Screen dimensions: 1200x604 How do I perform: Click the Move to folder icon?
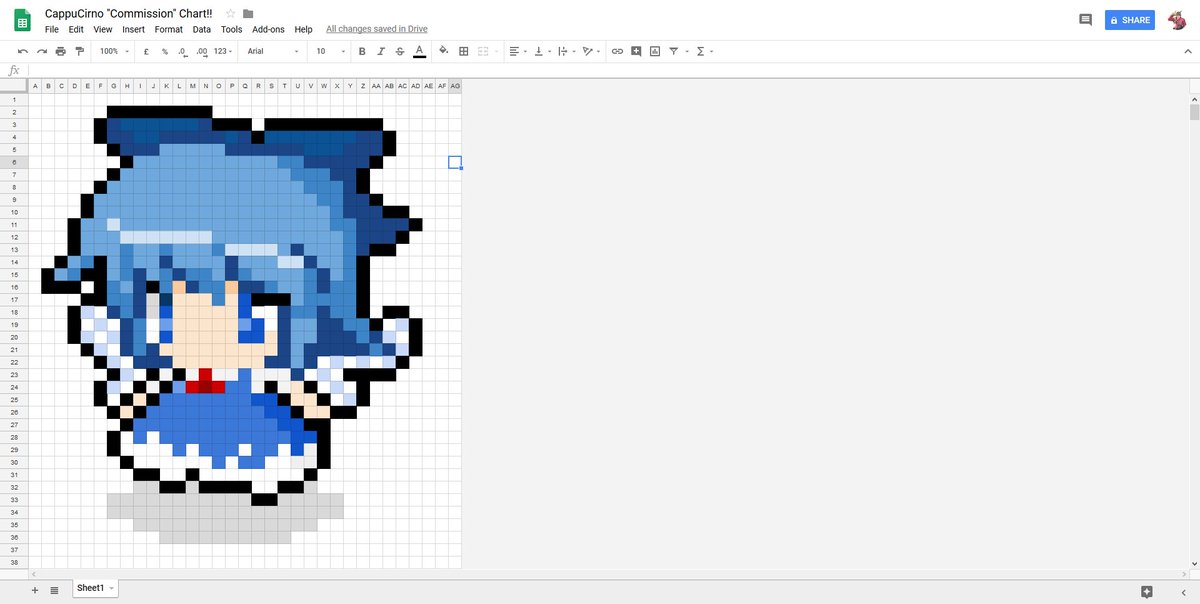pyautogui.click(x=248, y=13)
